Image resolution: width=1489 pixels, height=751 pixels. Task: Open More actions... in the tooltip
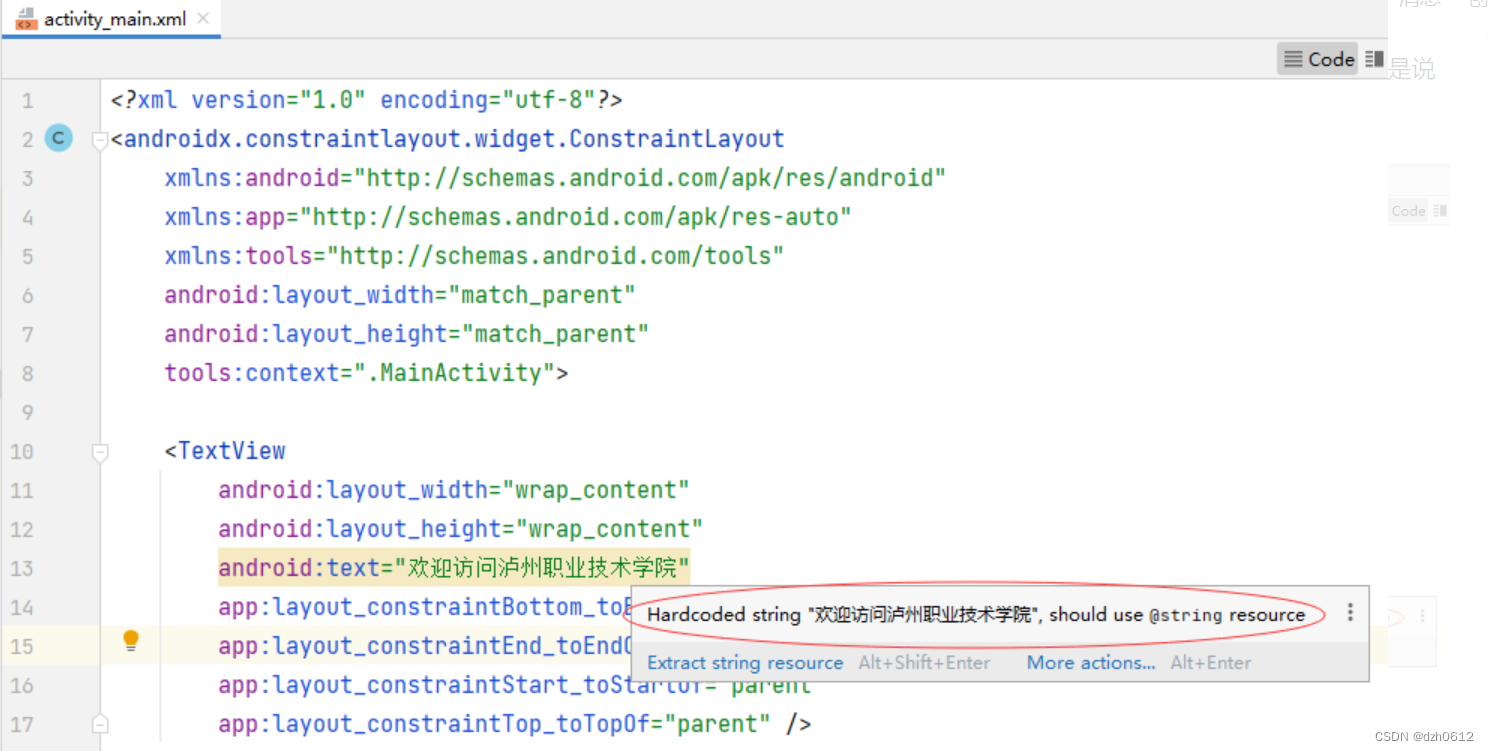(1090, 662)
